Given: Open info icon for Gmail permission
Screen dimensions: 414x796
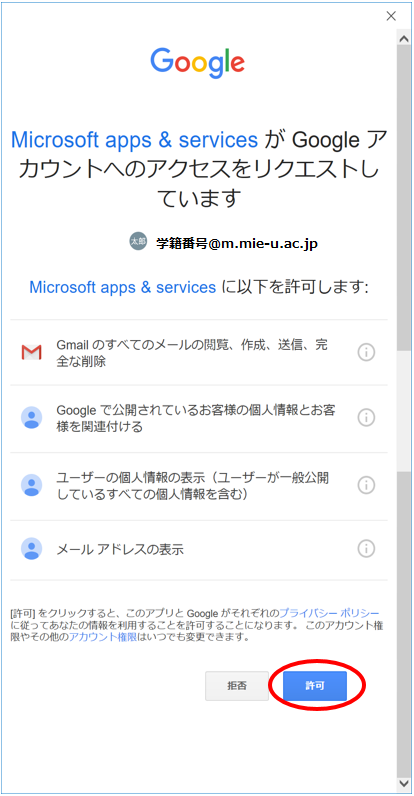Looking at the screenshot, I should 366,352.
